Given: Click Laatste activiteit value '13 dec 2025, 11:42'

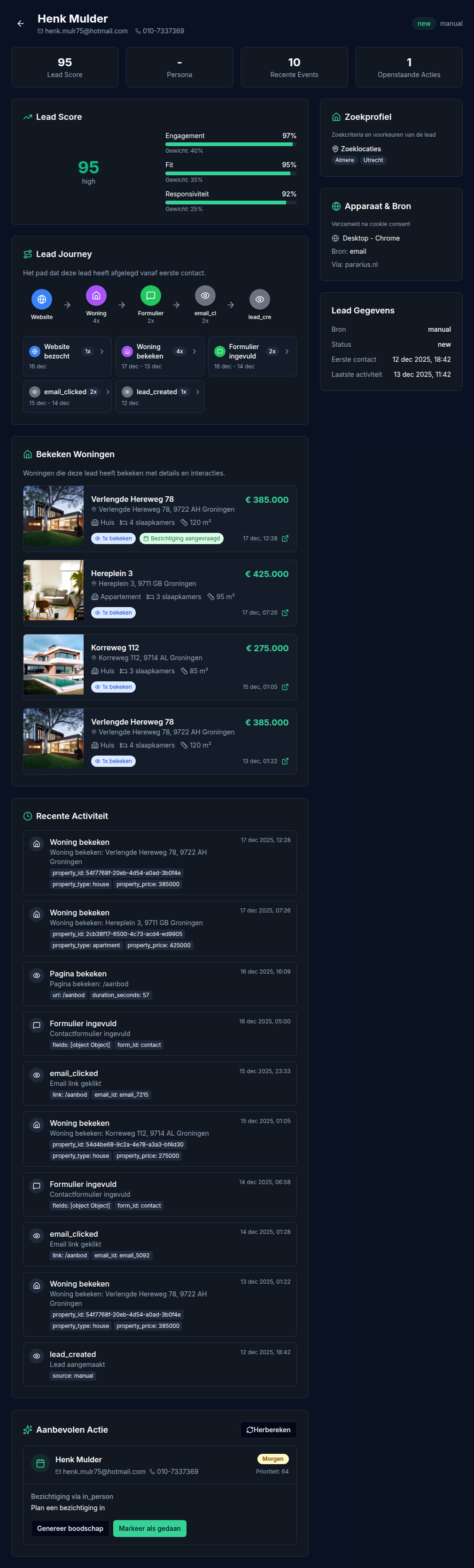Looking at the screenshot, I should point(422,375).
